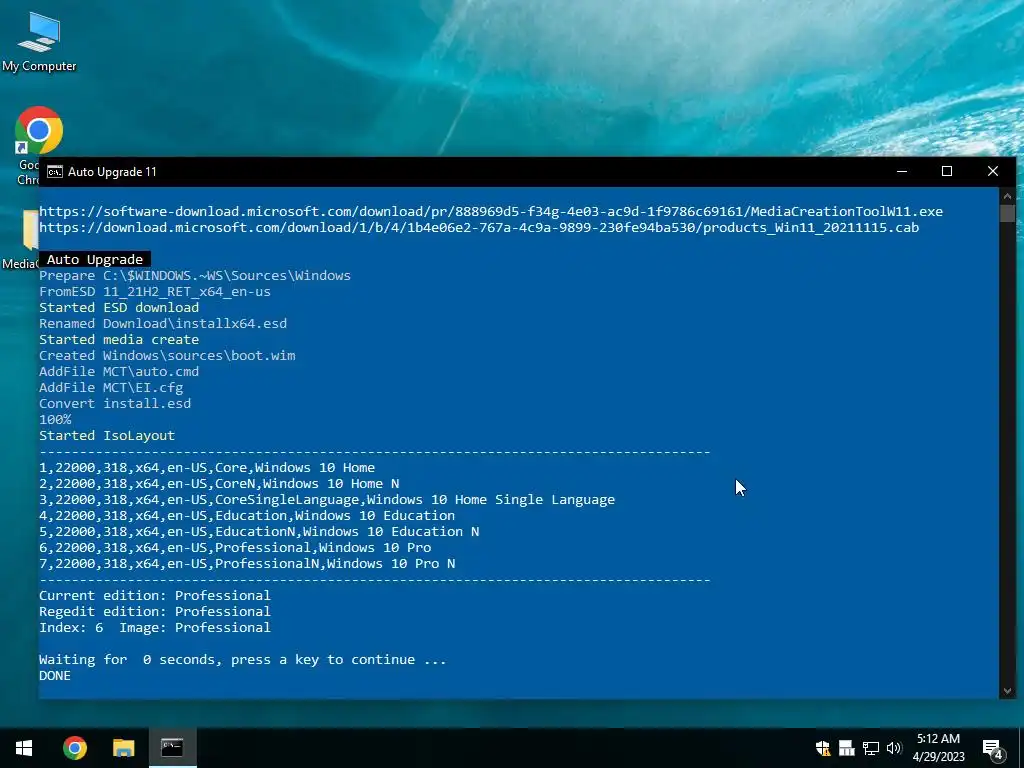
Task: Click the Microsoft Store tray icon
Action: click(x=846, y=748)
